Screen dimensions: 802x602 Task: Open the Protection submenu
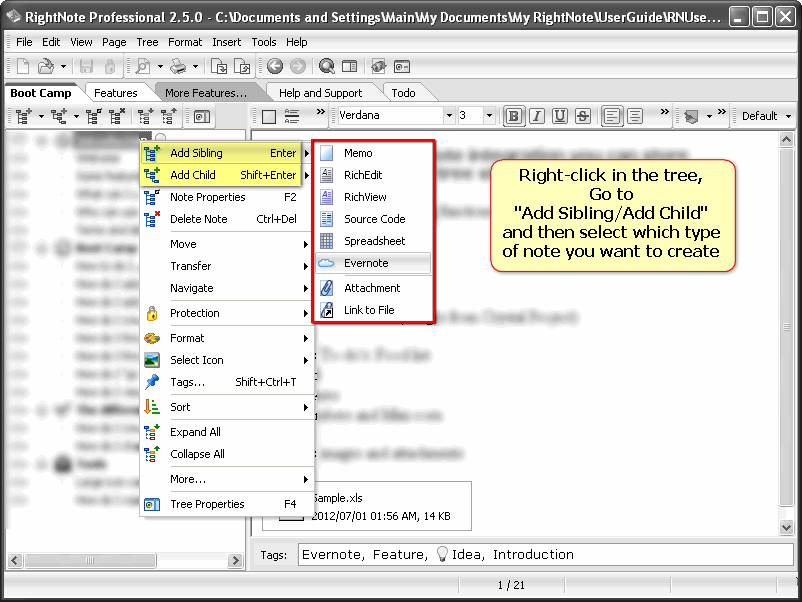(227, 313)
